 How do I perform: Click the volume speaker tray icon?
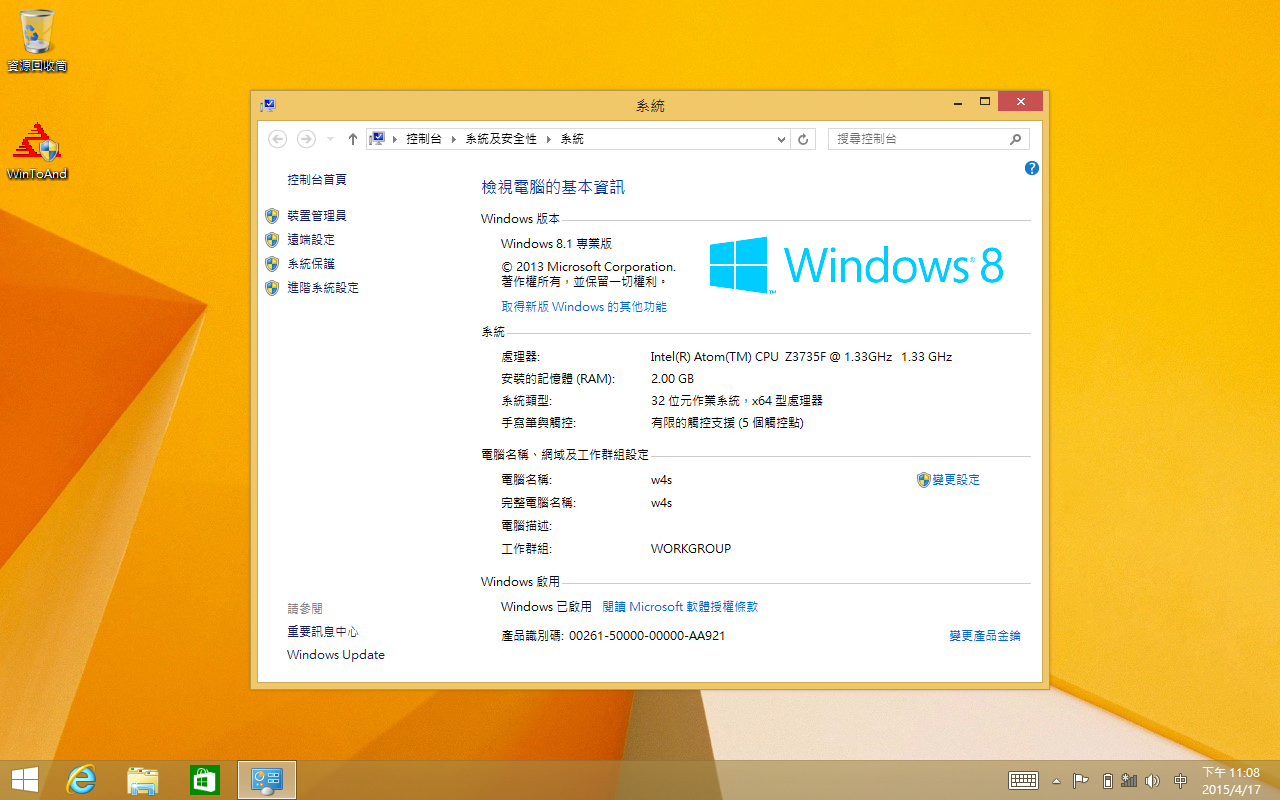pyautogui.click(x=1152, y=781)
